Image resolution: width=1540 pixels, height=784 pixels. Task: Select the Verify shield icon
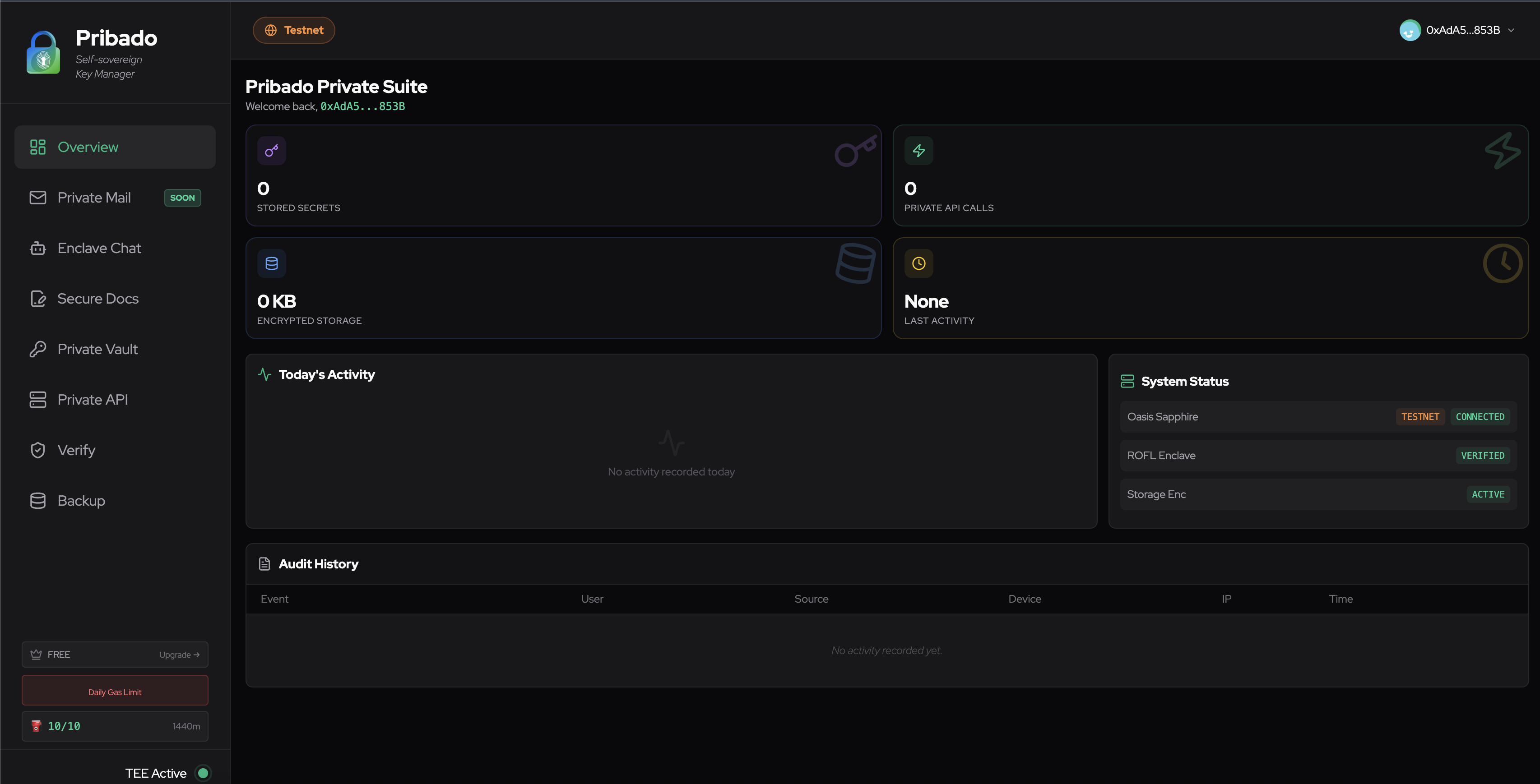[37, 449]
